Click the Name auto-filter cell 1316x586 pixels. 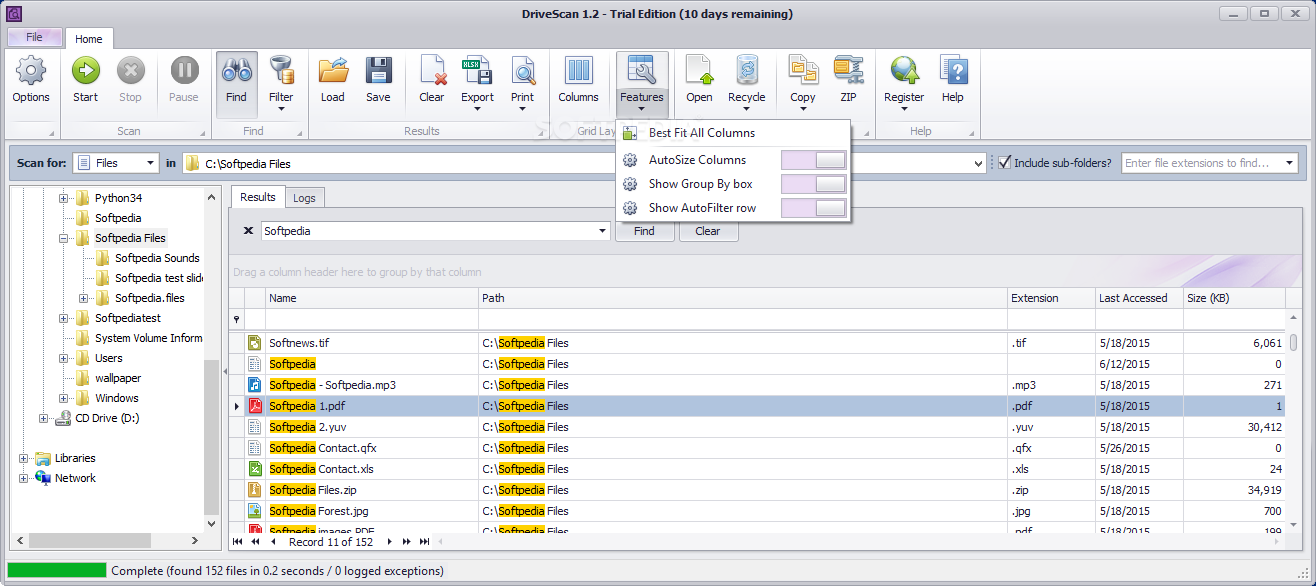(372, 319)
